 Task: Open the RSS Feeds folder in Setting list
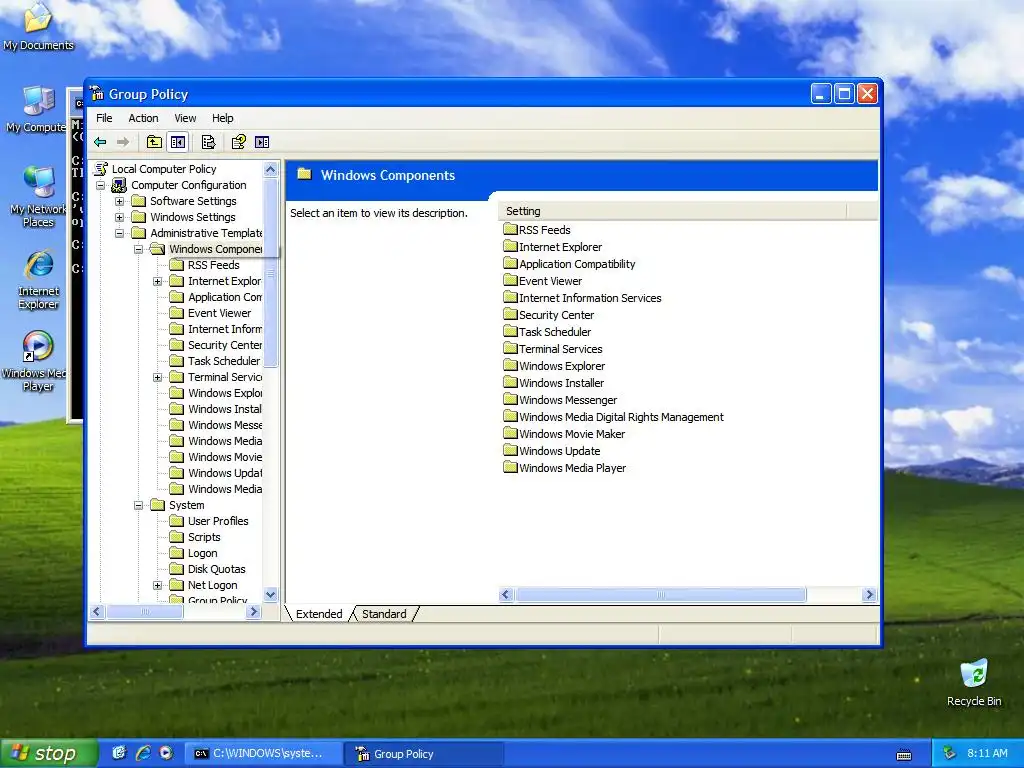(537, 230)
